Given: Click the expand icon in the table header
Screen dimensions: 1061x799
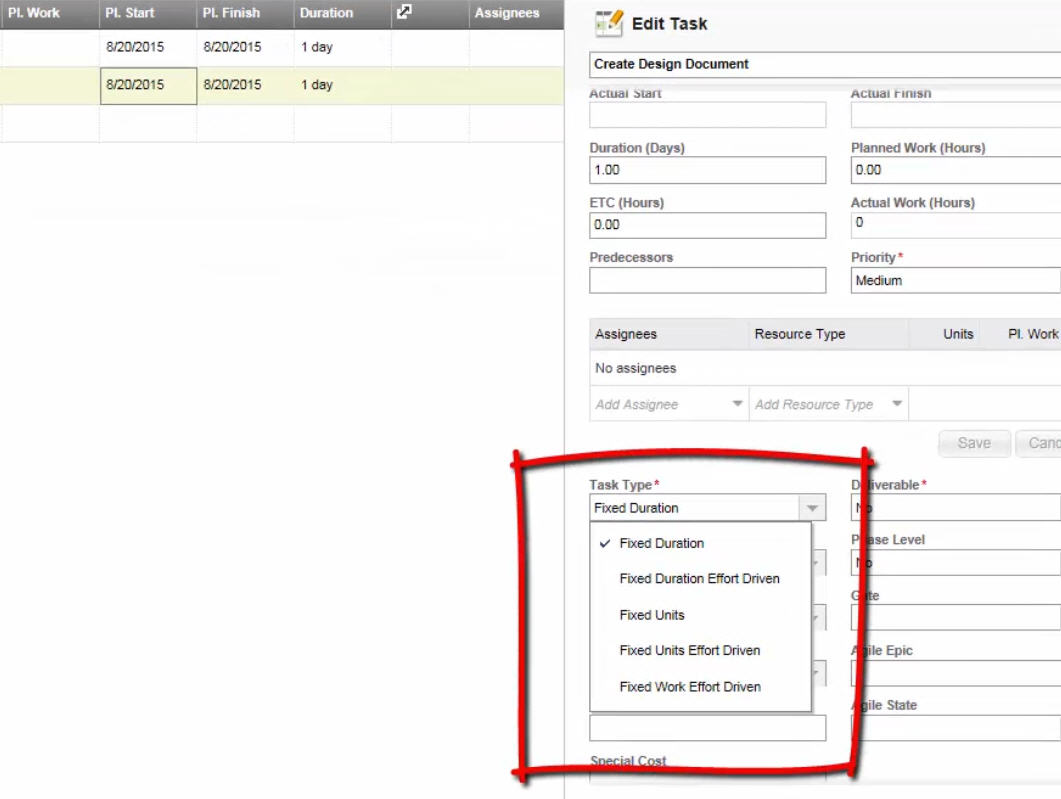Looking at the screenshot, I should point(404,12).
